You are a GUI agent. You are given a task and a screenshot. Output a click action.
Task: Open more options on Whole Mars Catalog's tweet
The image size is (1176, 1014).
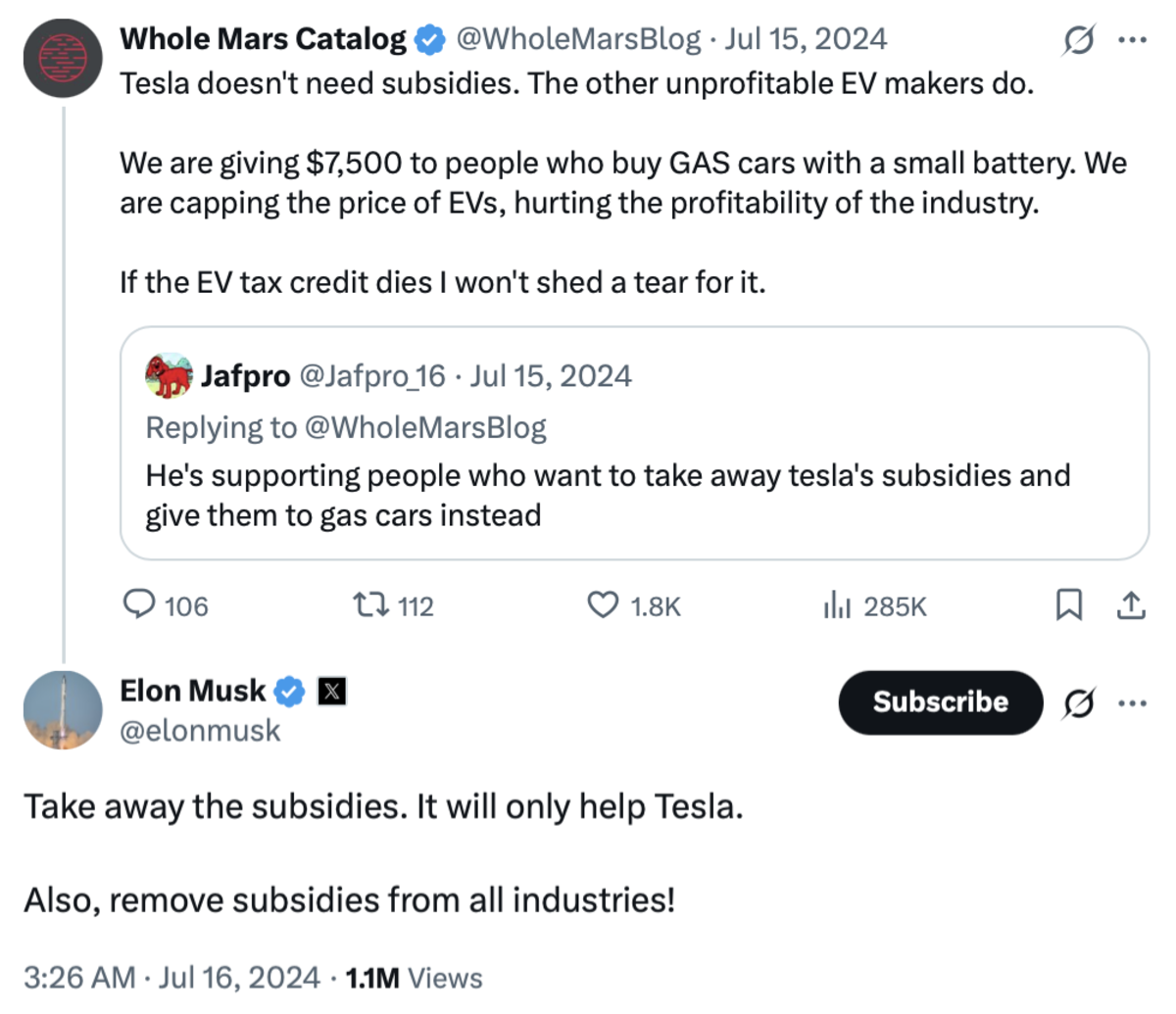(1134, 37)
